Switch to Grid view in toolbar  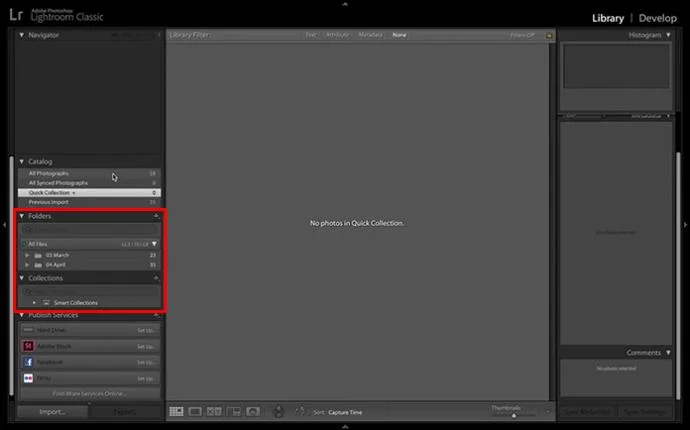pyautogui.click(x=176, y=411)
